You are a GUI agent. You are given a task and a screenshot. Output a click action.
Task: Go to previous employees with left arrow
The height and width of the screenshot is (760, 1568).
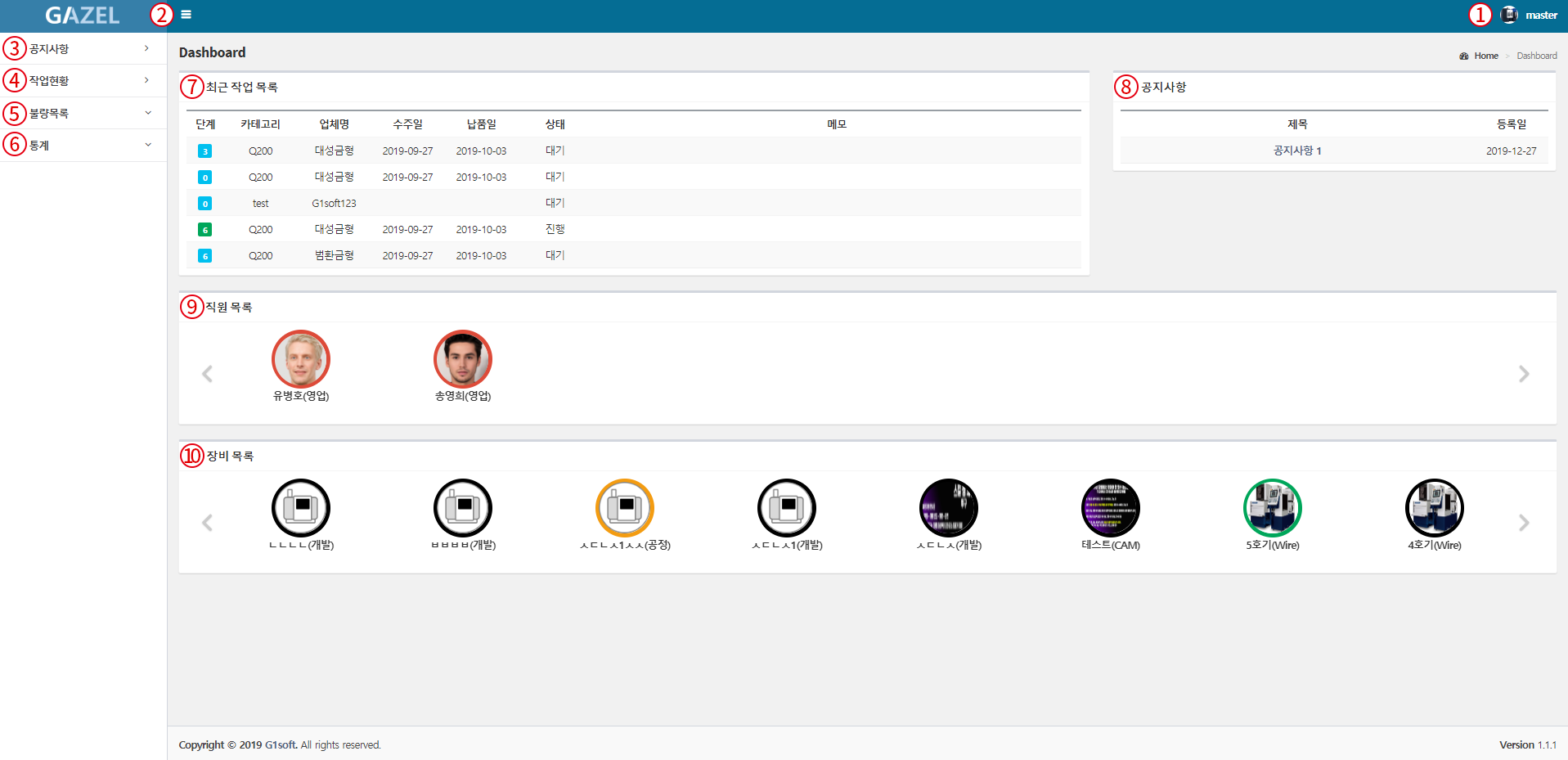tap(208, 374)
